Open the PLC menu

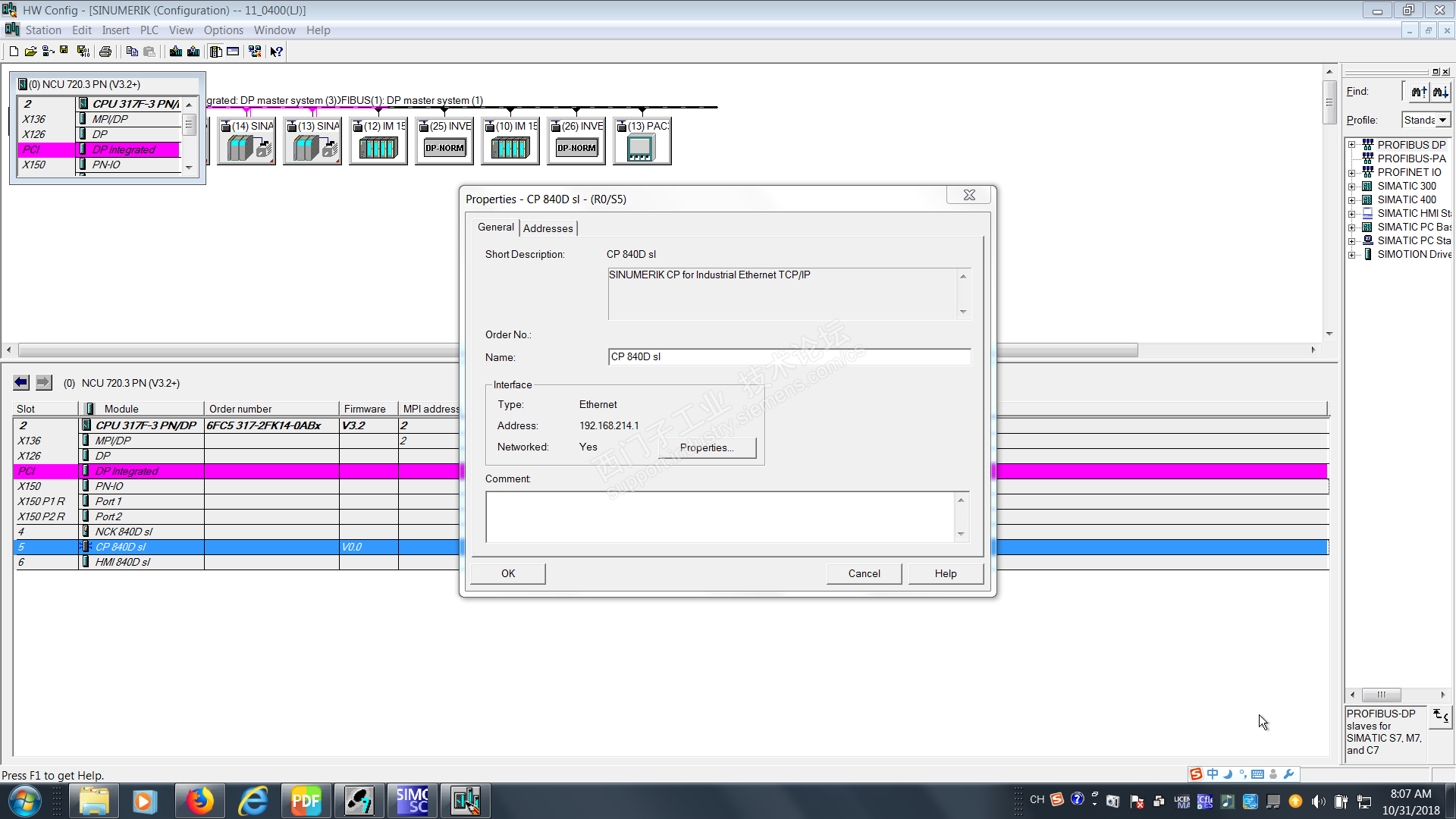(149, 30)
